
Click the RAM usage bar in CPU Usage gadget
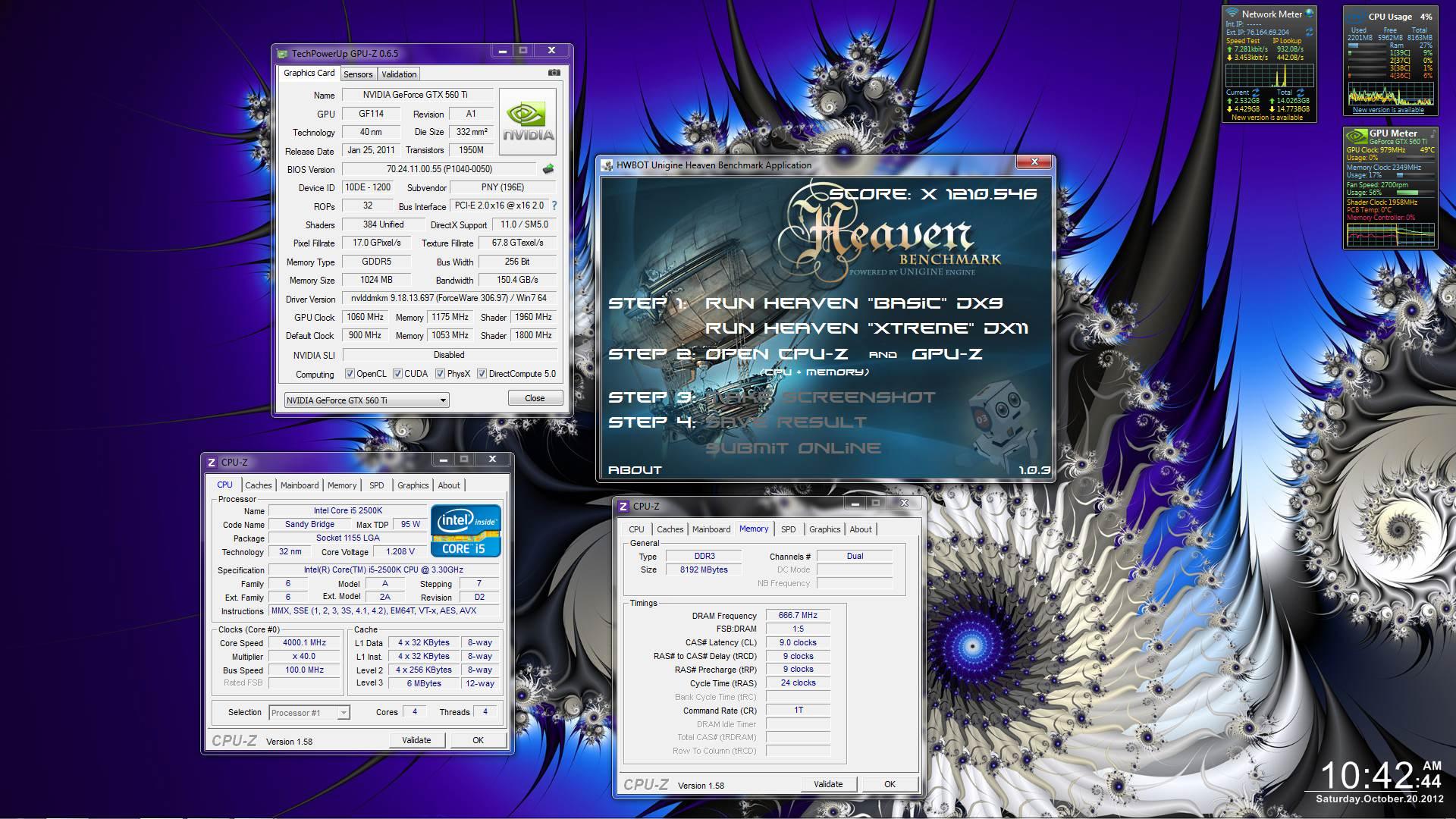[x=1367, y=45]
